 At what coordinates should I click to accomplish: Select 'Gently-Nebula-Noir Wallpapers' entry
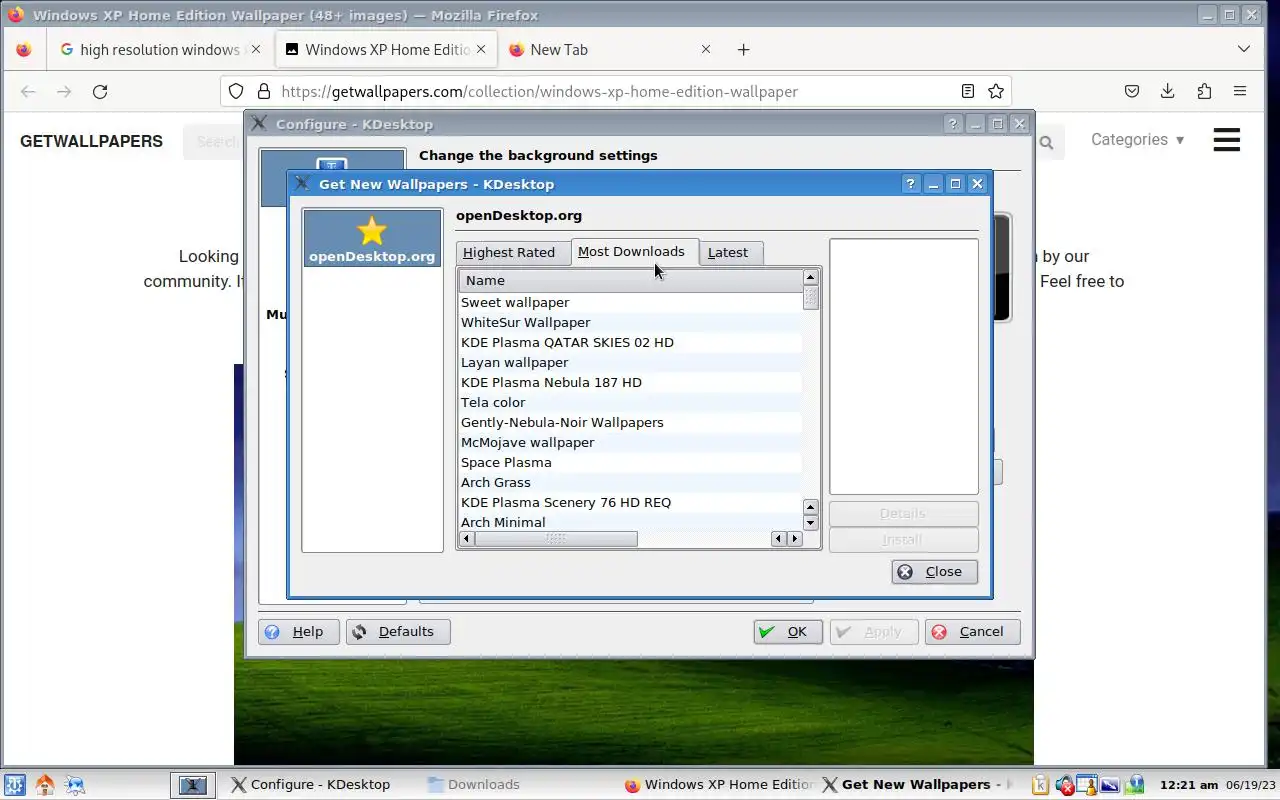(x=630, y=422)
